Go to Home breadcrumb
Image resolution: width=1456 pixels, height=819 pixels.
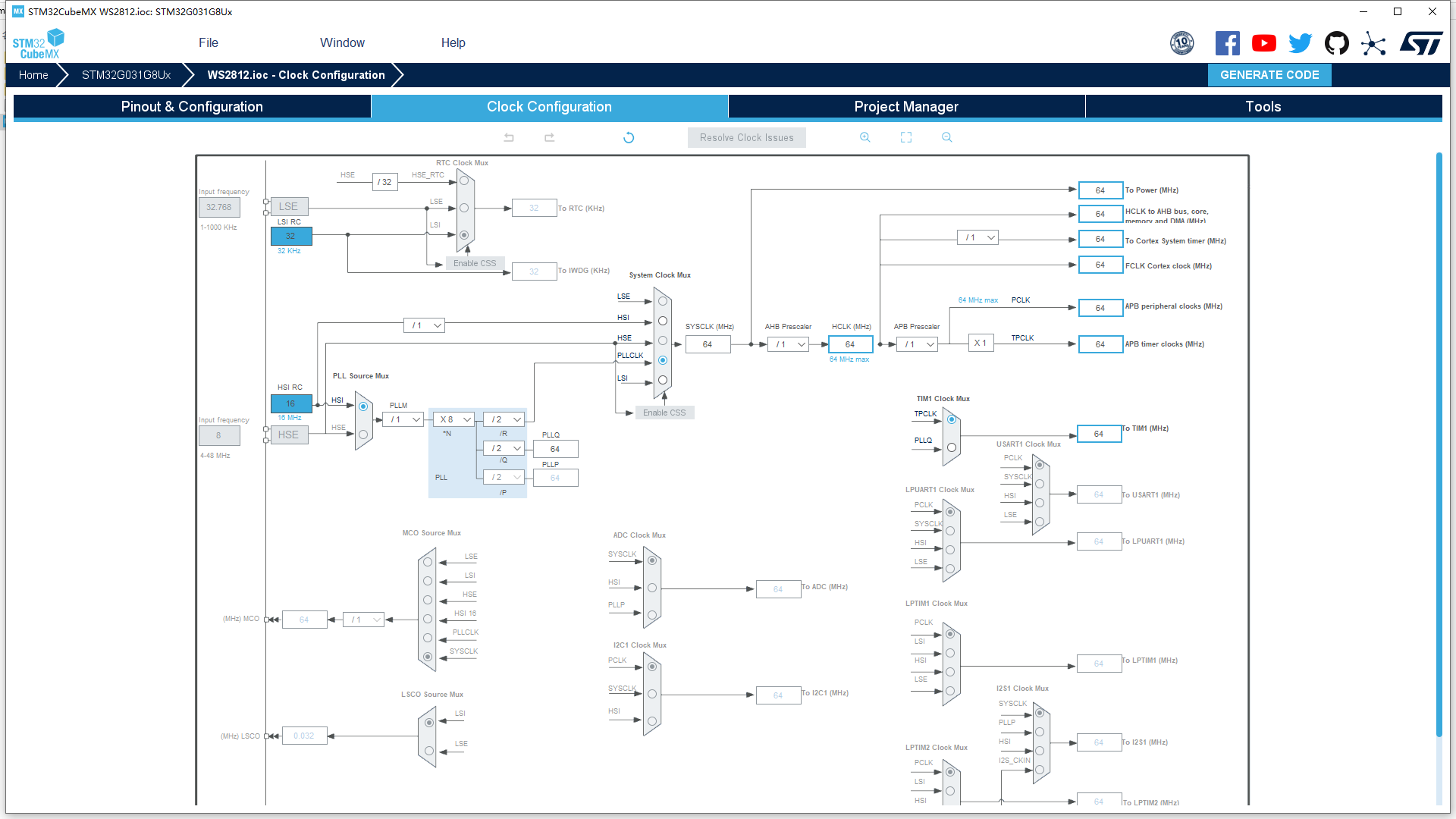tap(33, 75)
